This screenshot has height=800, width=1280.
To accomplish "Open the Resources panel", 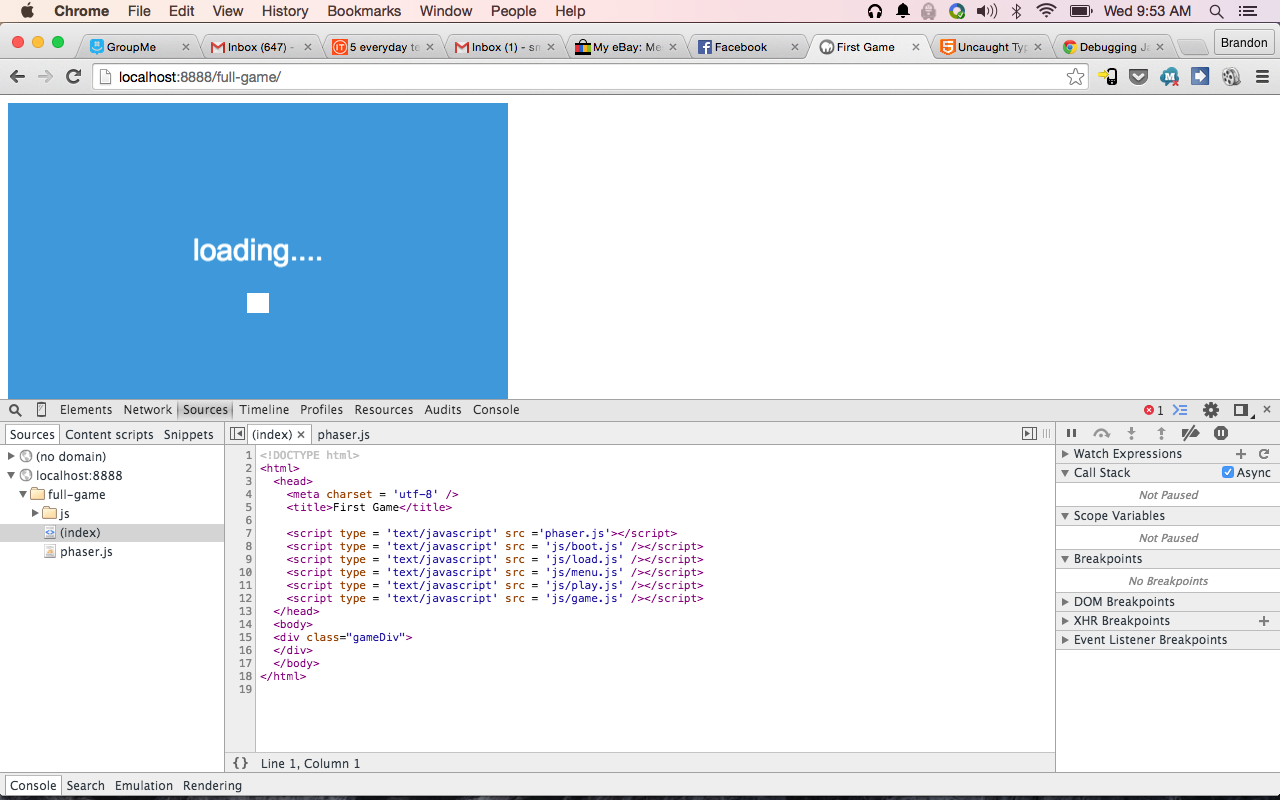I will 384,410.
